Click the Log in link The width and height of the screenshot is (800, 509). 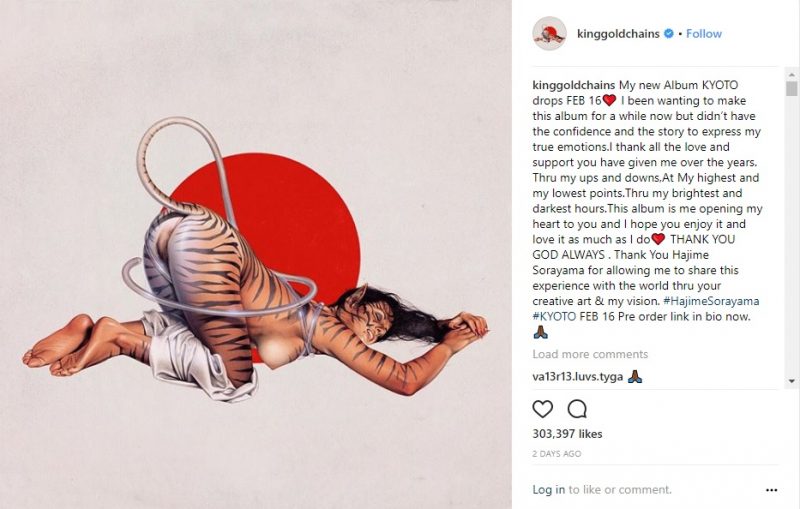click(x=548, y=490)
